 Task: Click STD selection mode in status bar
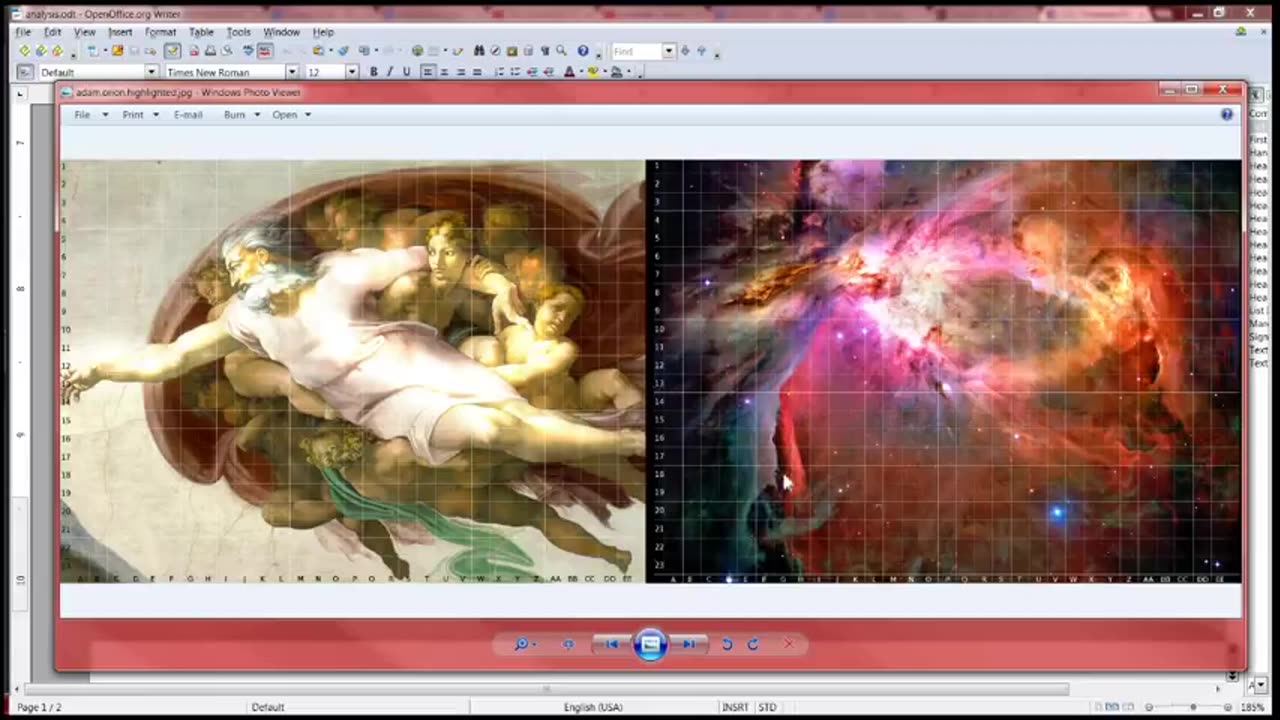767,707
